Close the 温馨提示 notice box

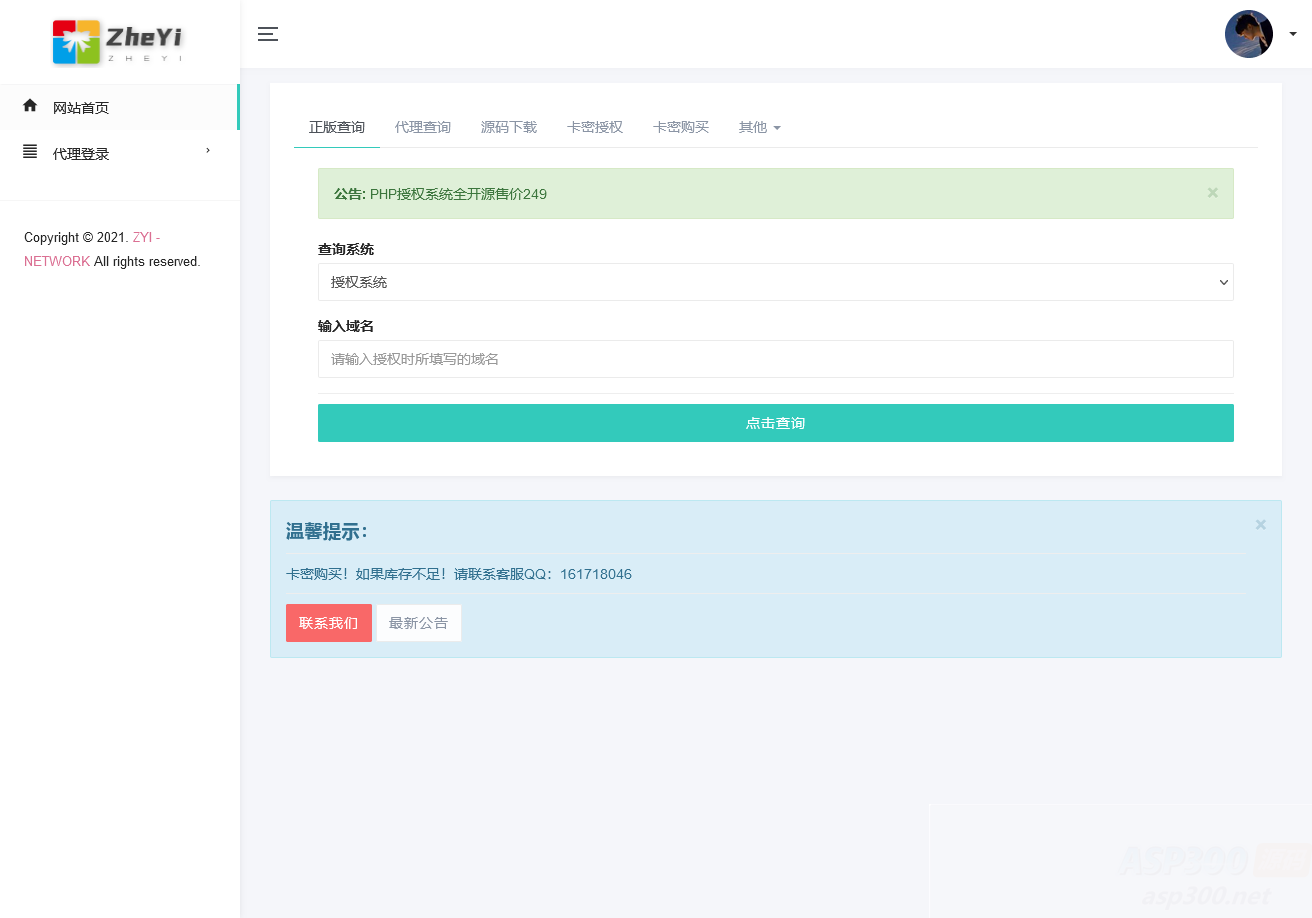click(x=1260, y=524)
